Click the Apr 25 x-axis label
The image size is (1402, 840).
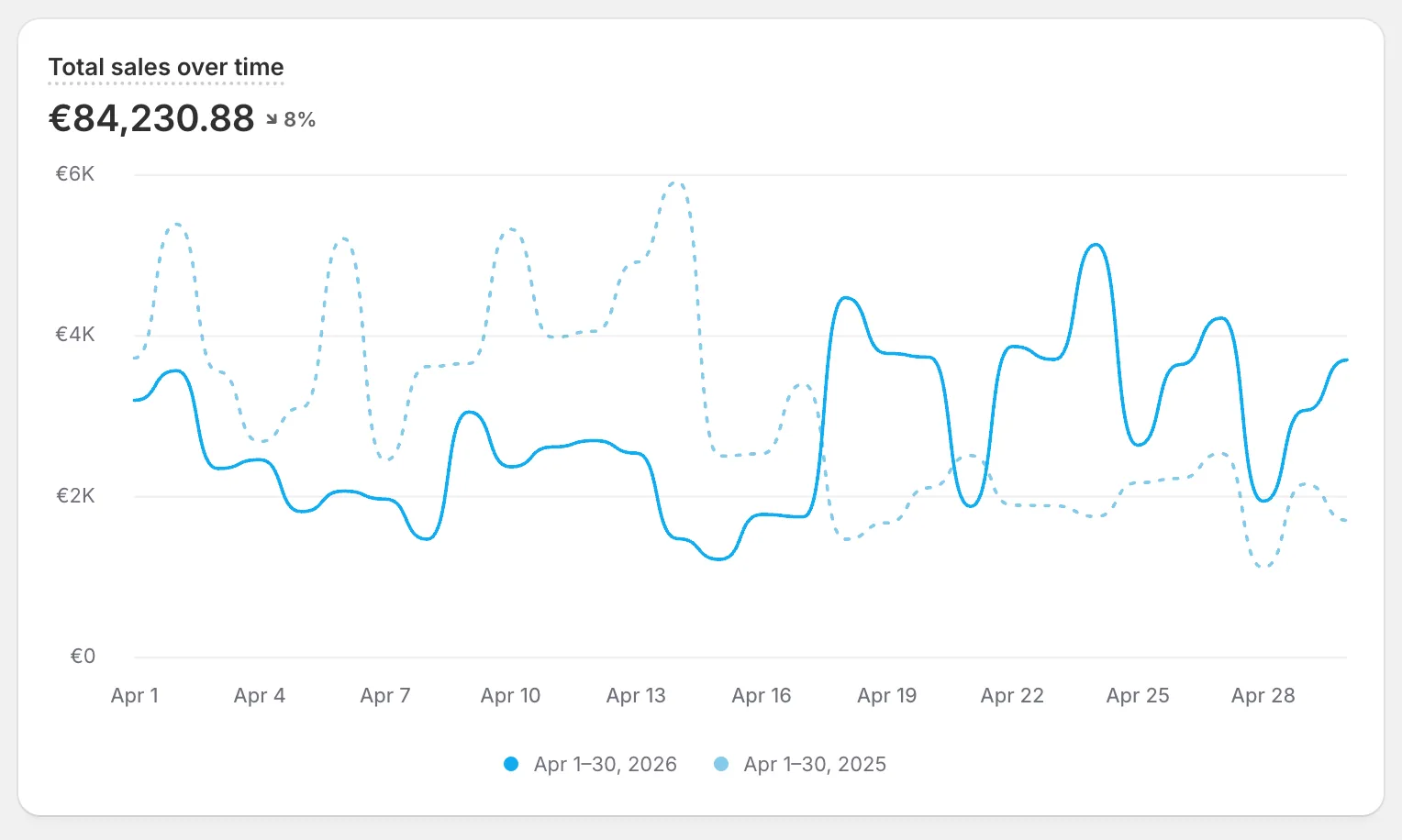click(x=1138, y=695)
